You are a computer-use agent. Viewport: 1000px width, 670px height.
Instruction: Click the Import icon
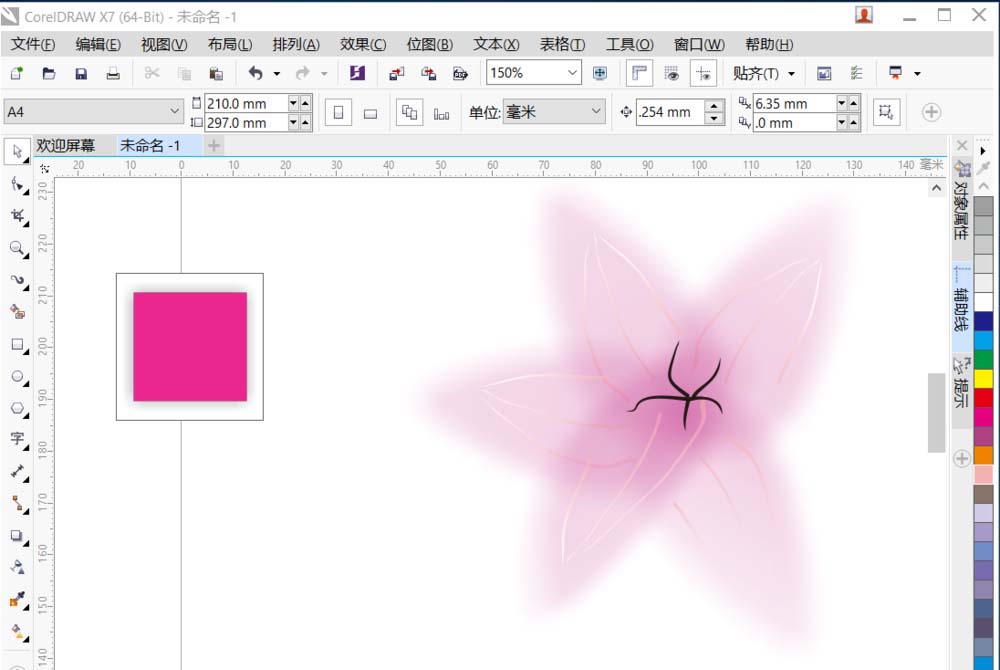[397, 73]
